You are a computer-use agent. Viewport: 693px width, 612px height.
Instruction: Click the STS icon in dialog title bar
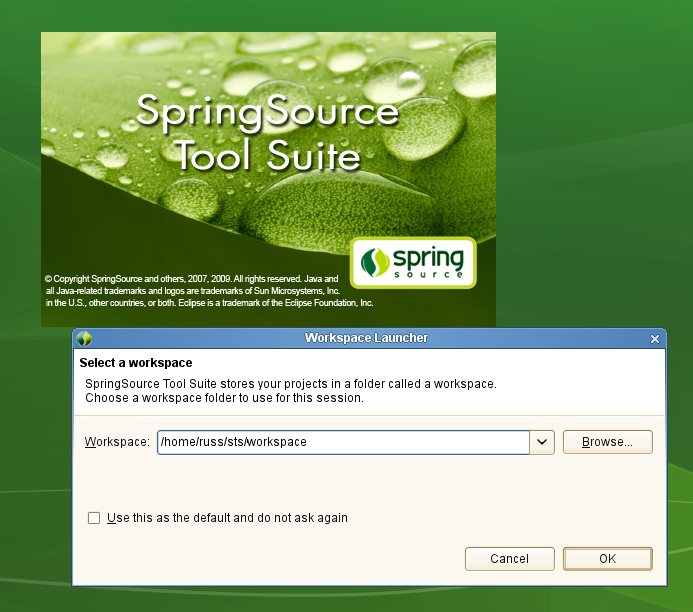[x=84, y=339]
